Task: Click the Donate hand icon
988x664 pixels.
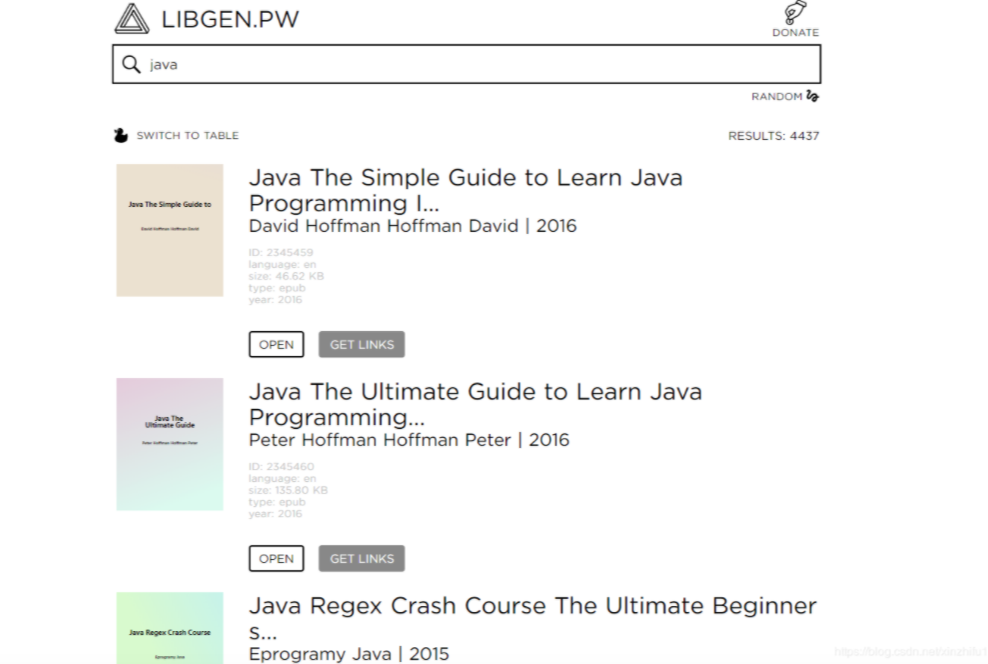Action: click(x=795, y=13)
